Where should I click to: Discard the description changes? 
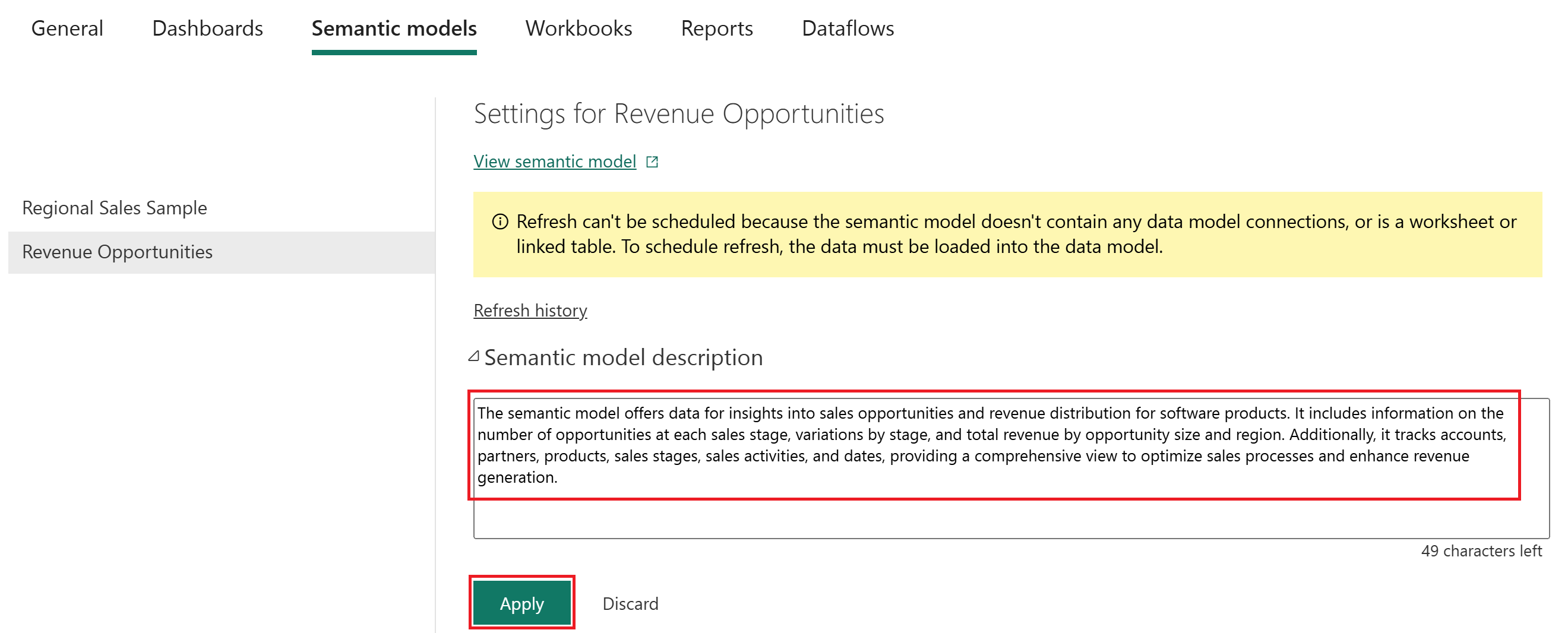(x=630, y=603)
